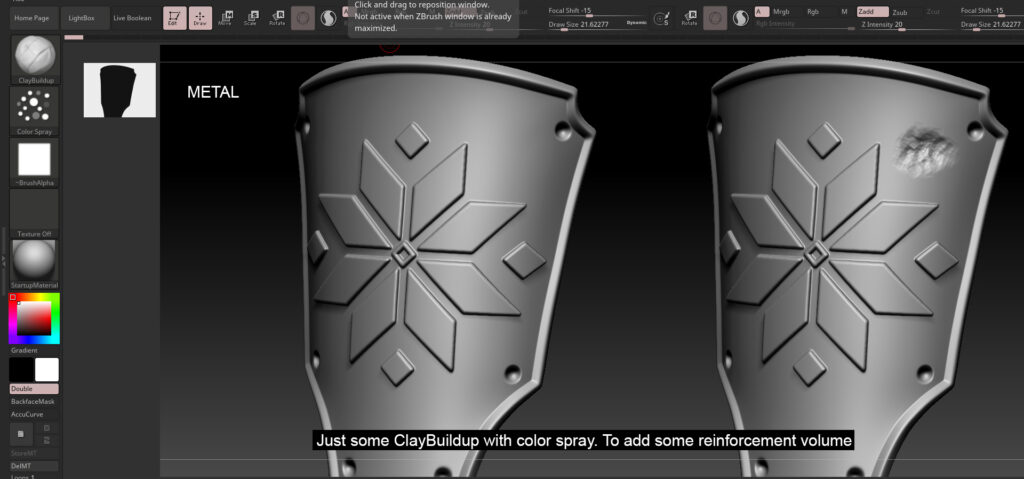Screen dimensions: 1024x479
Task: Open the StartupMaterial sphere selector
Action: [x=35, y=265]
